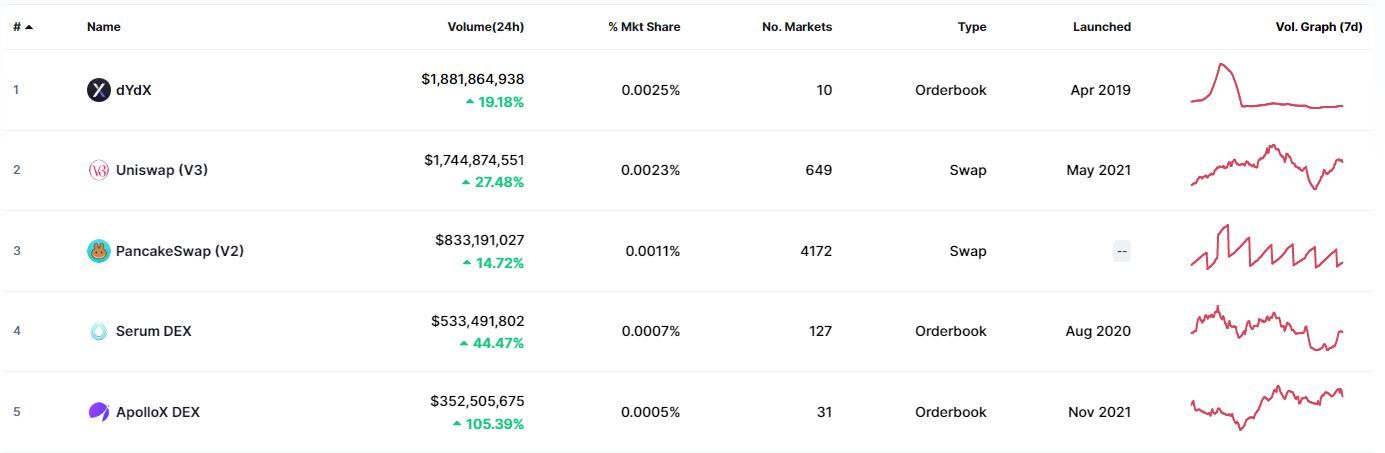Click the 0.0011% market share value
The width and height of the screenshot is (1385, 453).
point(653,251)
